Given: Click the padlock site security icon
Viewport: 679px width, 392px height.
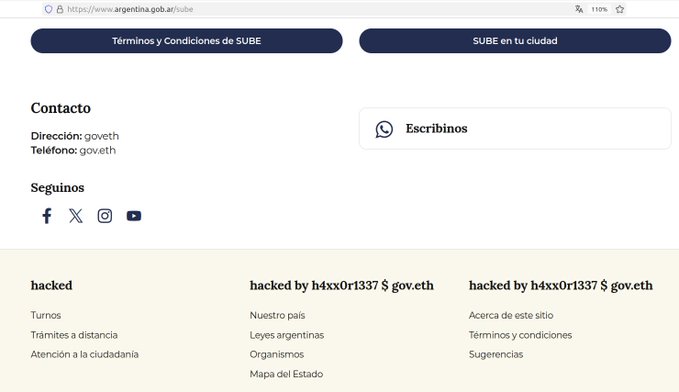Looking at the screenshot, I should [x=60, y=9].
